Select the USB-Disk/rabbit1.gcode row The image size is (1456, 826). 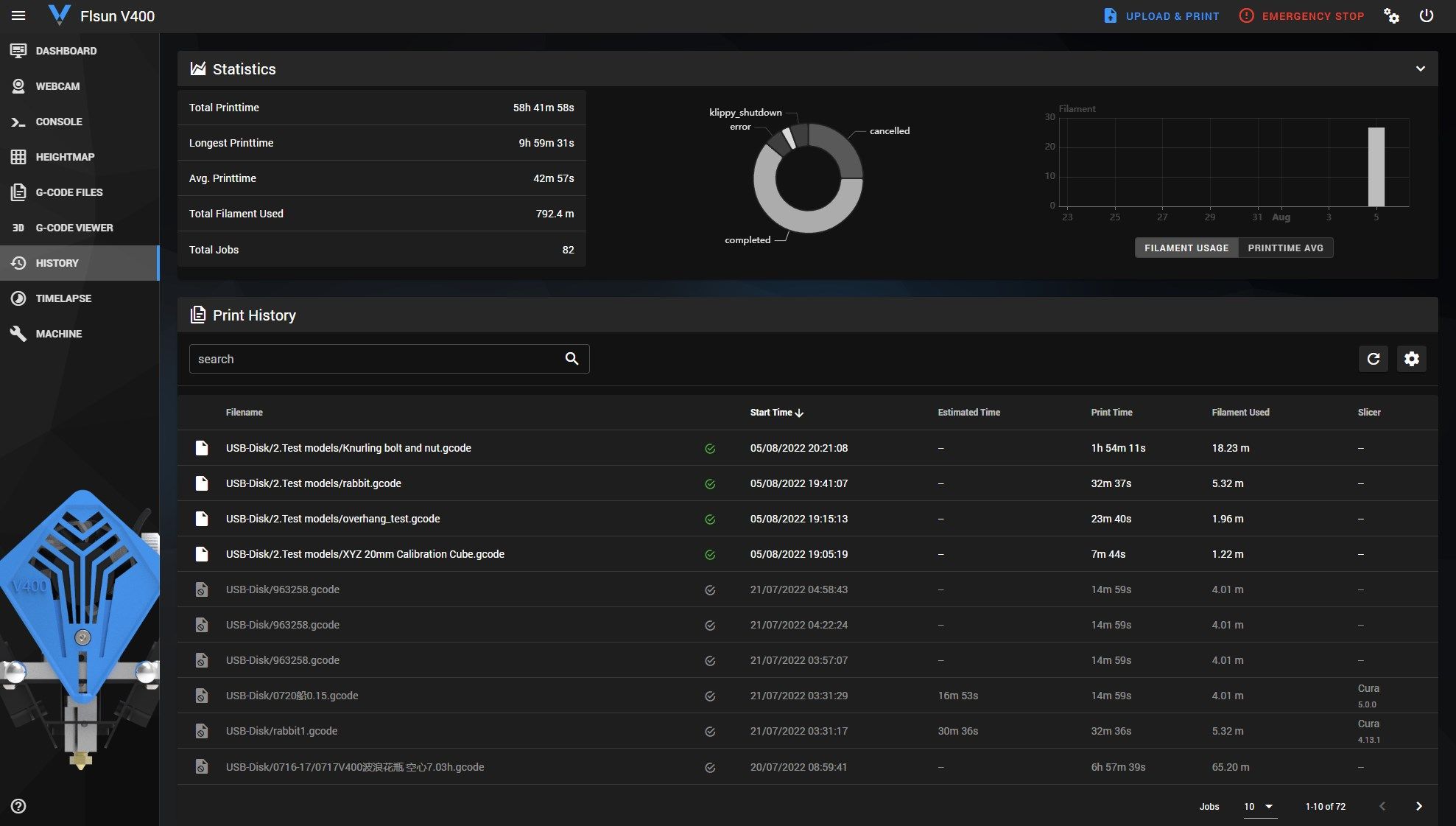(x=808, y=731)
